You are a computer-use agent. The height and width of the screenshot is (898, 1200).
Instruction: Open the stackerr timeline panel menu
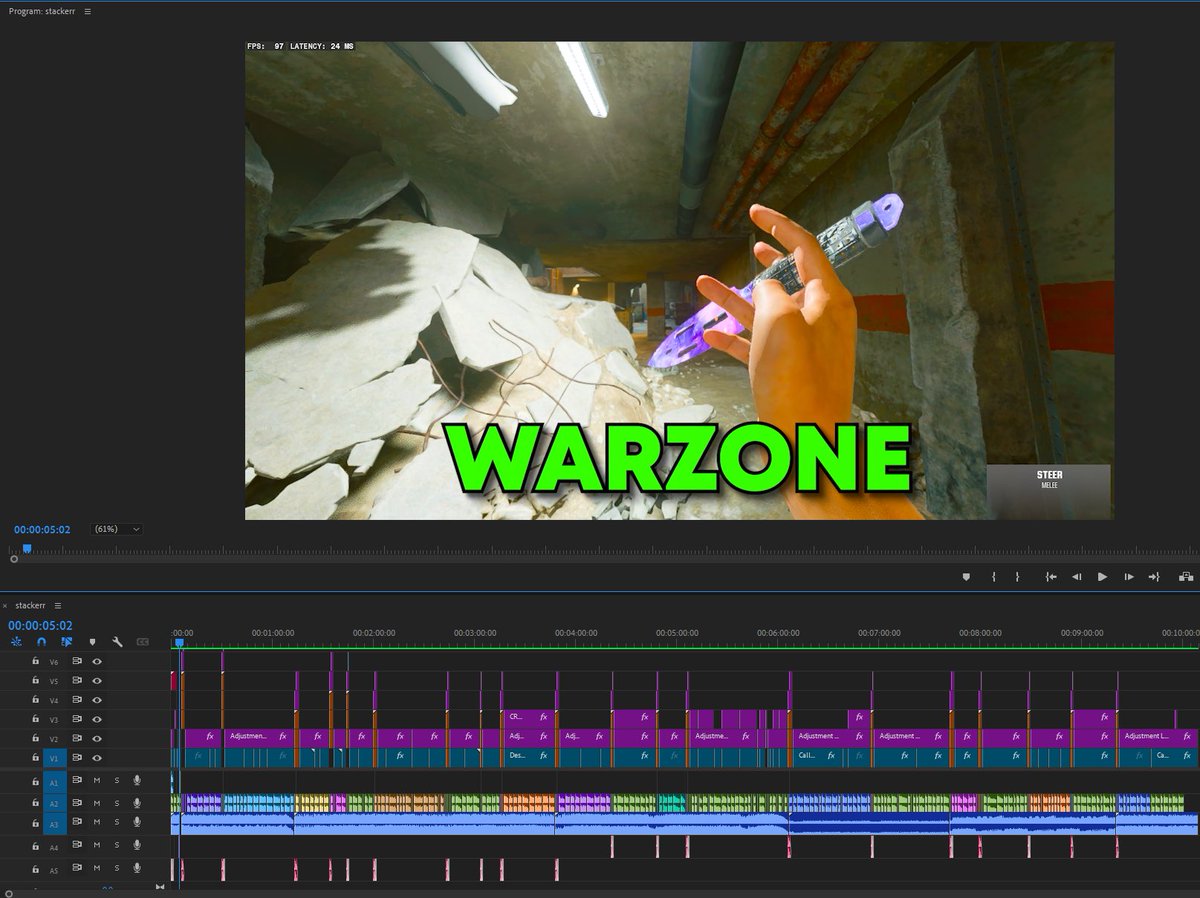tap(58, 605)
